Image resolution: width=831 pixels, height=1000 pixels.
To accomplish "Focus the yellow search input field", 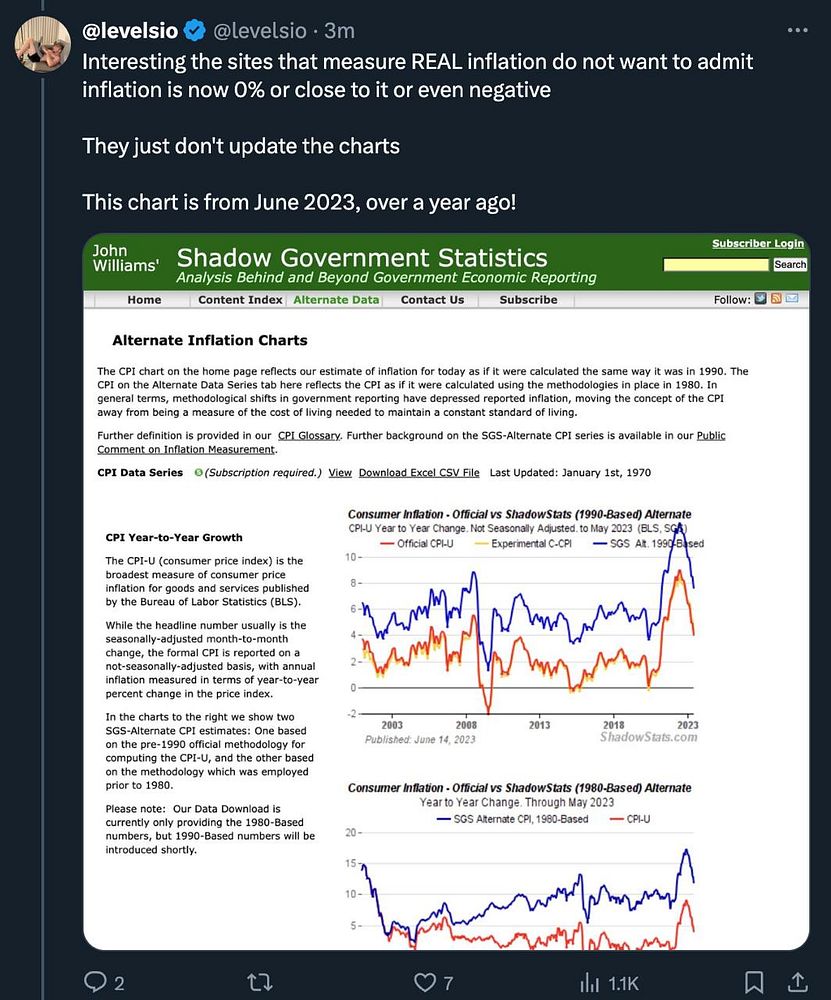I will [717, 265].
